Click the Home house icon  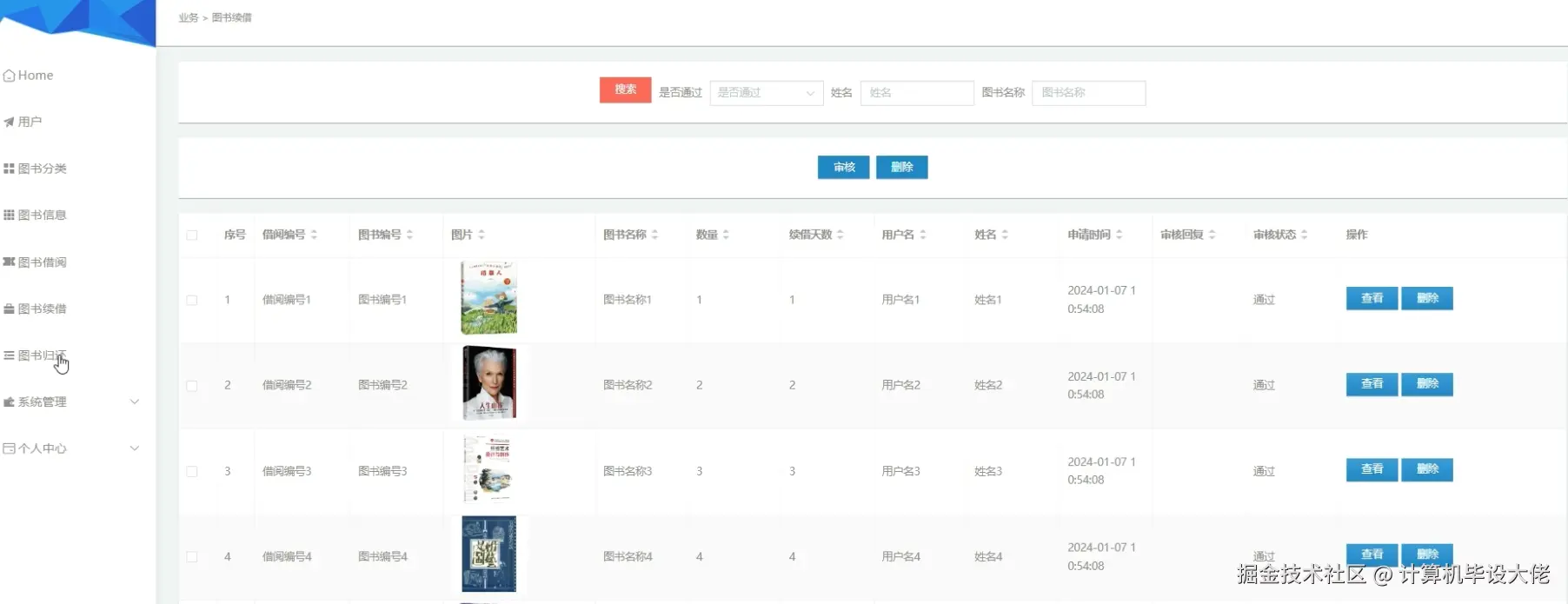tap(9, 76)
